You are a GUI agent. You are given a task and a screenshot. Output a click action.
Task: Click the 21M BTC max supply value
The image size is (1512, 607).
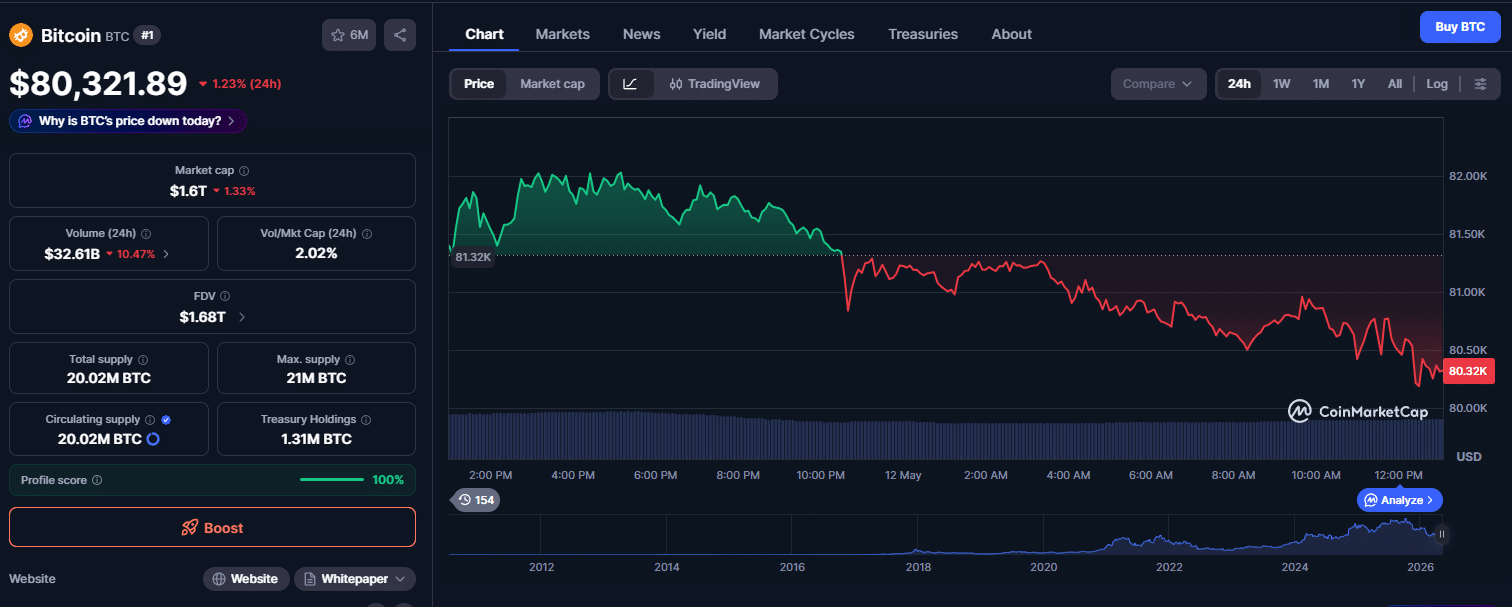click(316, 378)
